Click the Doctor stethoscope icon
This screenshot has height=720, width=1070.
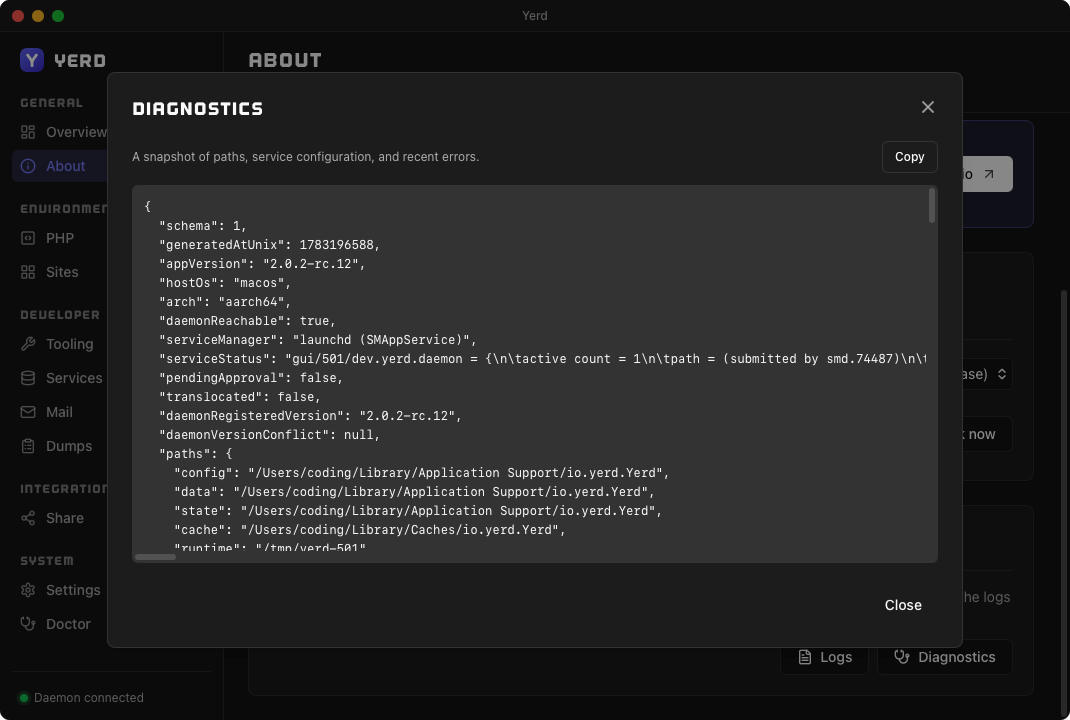point(28,624)
